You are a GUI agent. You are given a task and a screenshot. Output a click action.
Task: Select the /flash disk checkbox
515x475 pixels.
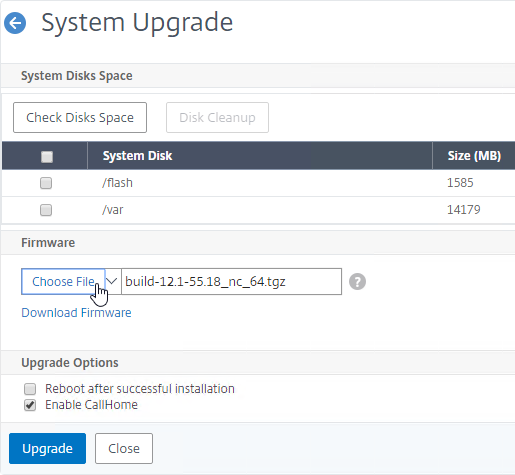(46, 183)
